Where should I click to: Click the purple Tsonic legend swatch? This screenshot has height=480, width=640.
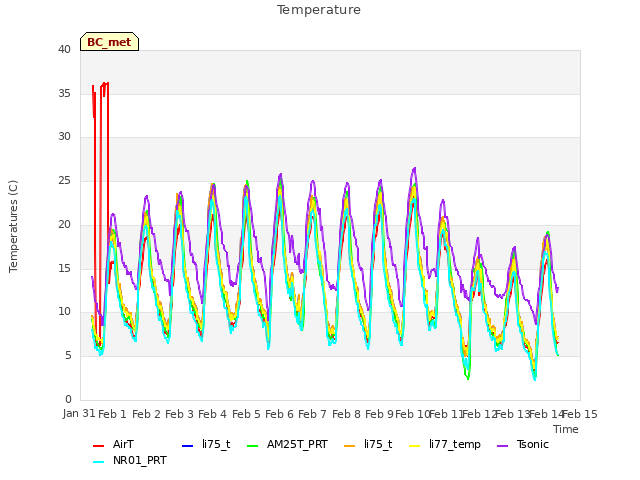(503, 446)
